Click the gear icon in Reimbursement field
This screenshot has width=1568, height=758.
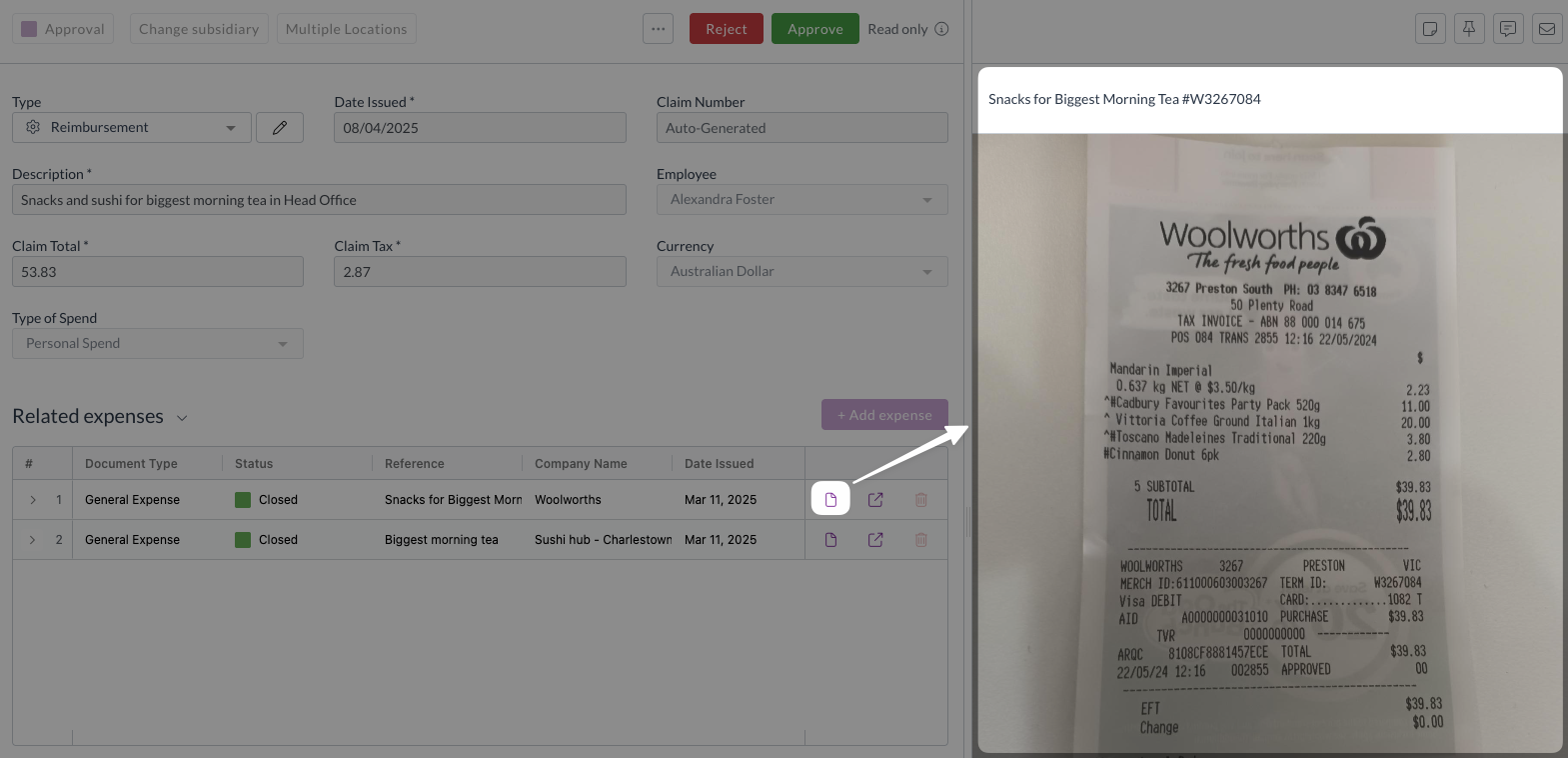pos(33,127)
